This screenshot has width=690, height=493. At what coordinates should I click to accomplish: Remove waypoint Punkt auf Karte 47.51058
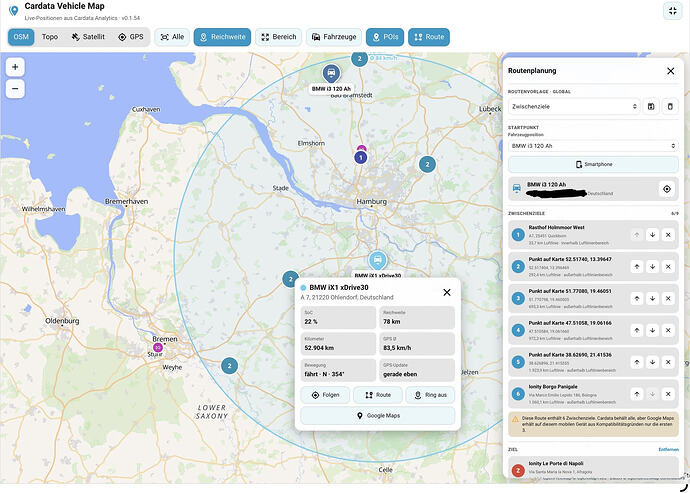pyautogui.click(x=668, y=330)
